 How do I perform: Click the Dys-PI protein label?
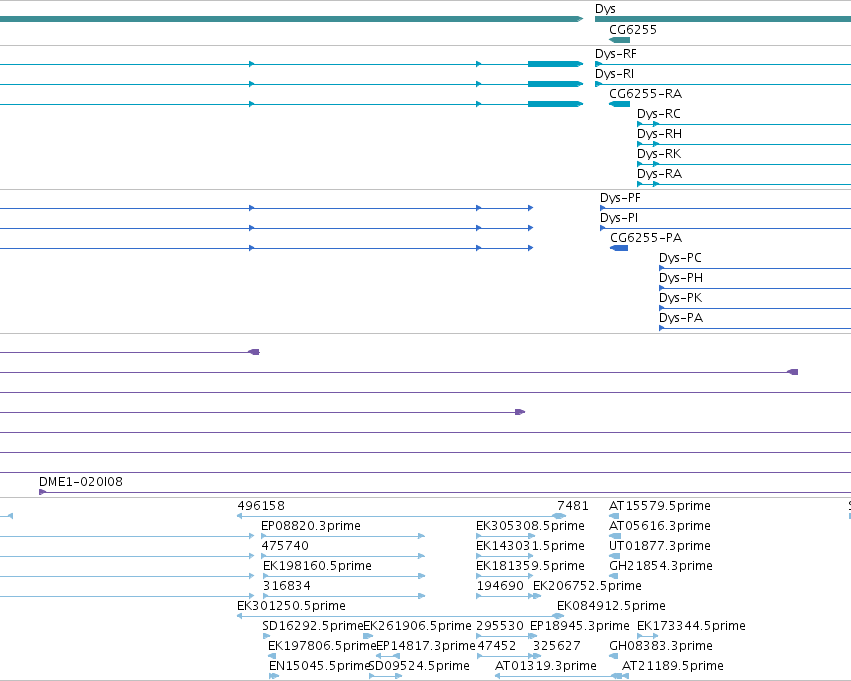(619, 218)
